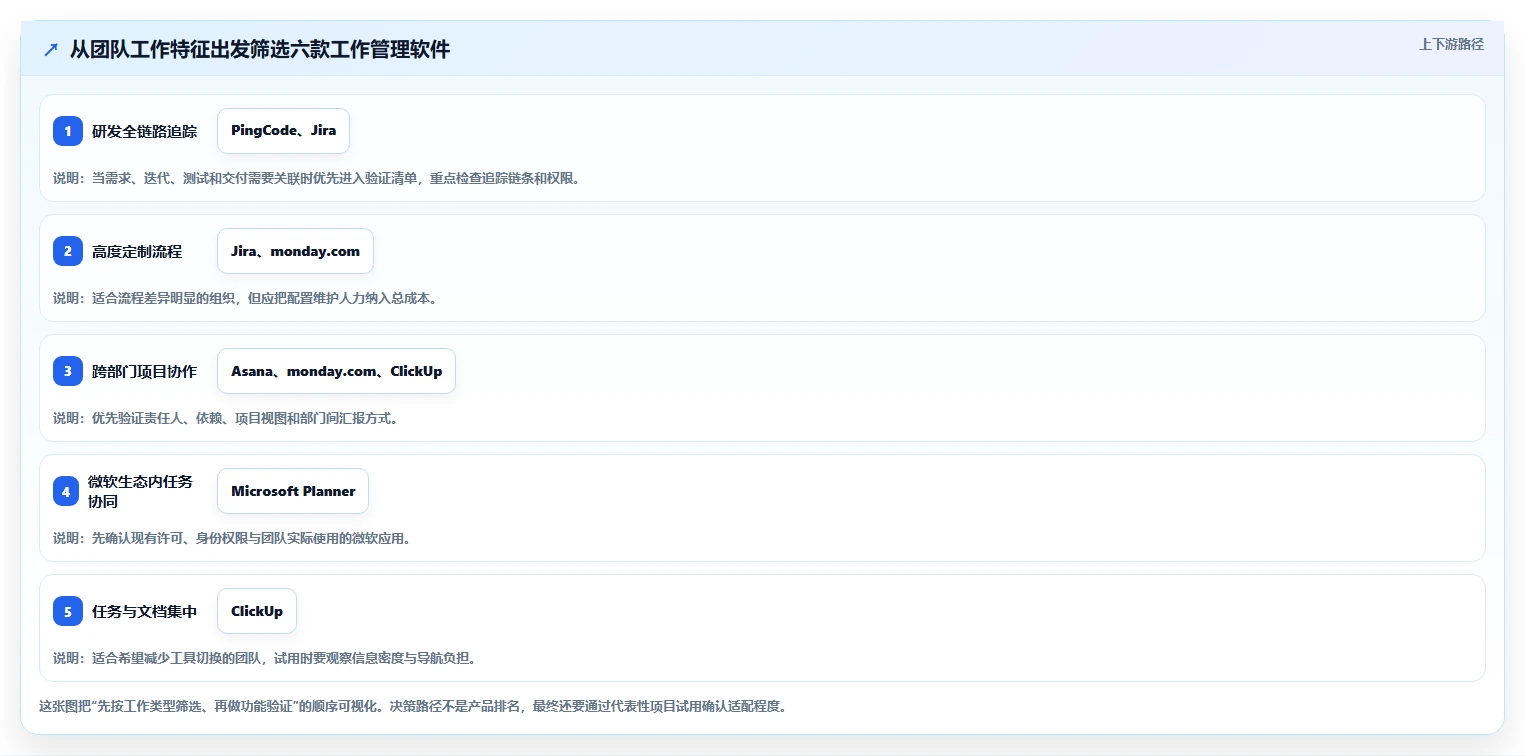The width and height of the screenshot is (1525, 756).
Task: Select the Microsoft Planner chip
Action: point(293,491)
